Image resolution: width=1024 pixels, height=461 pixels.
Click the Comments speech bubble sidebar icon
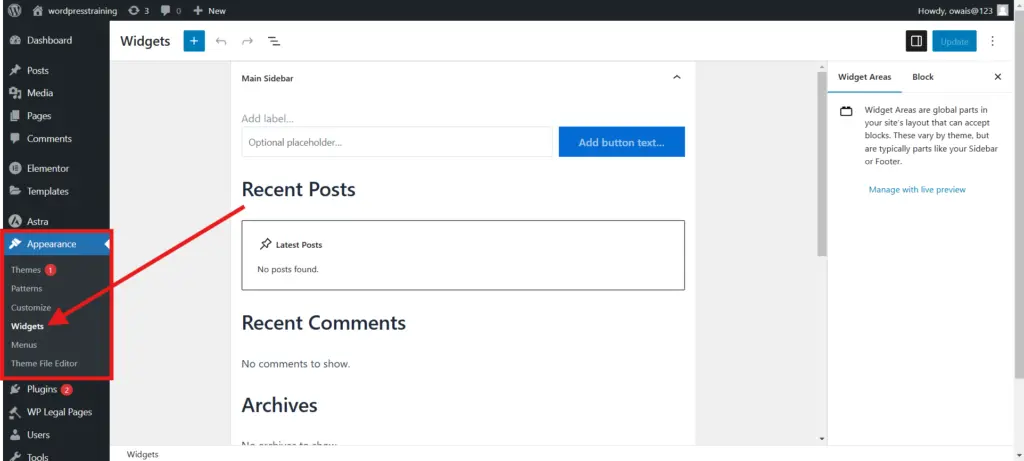tap(15, 138)
